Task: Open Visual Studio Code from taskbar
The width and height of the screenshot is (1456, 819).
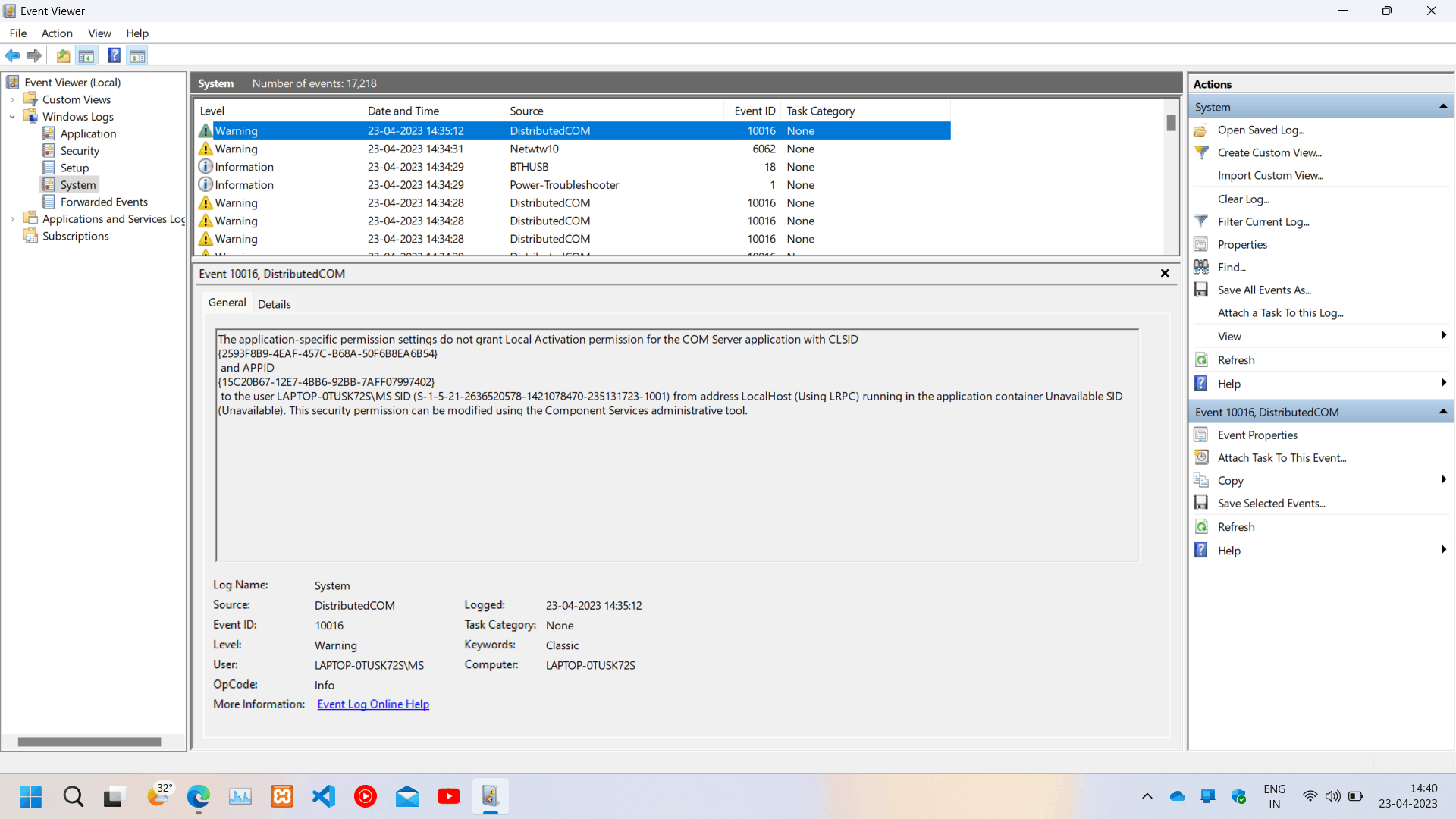Action: [324, 796]
